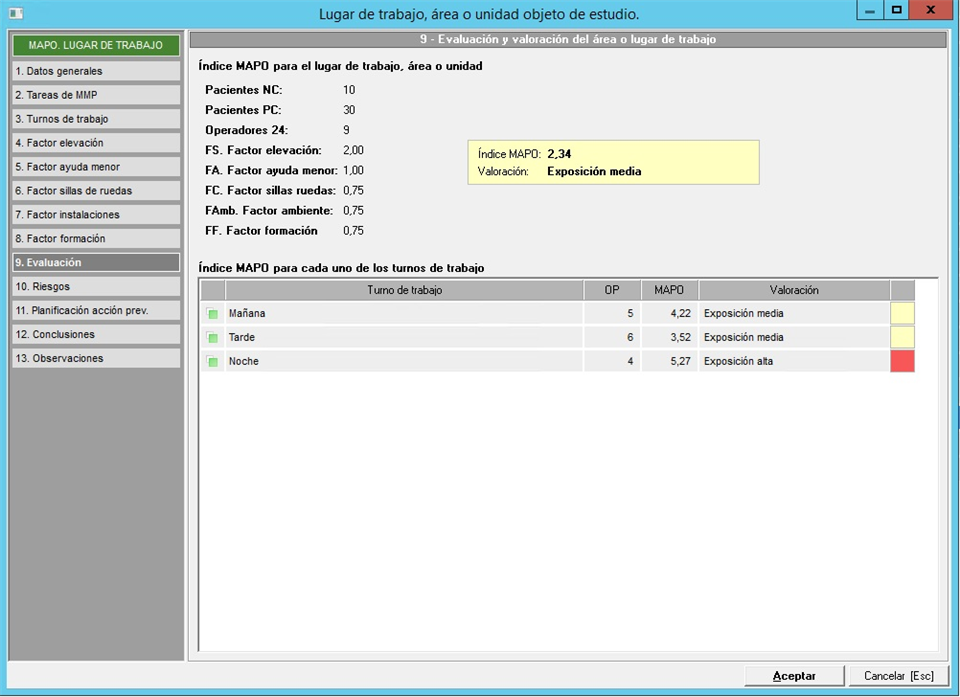Click Cancelar [Esc] button
Screen dimensions: 960x697
tap(898, 676)
